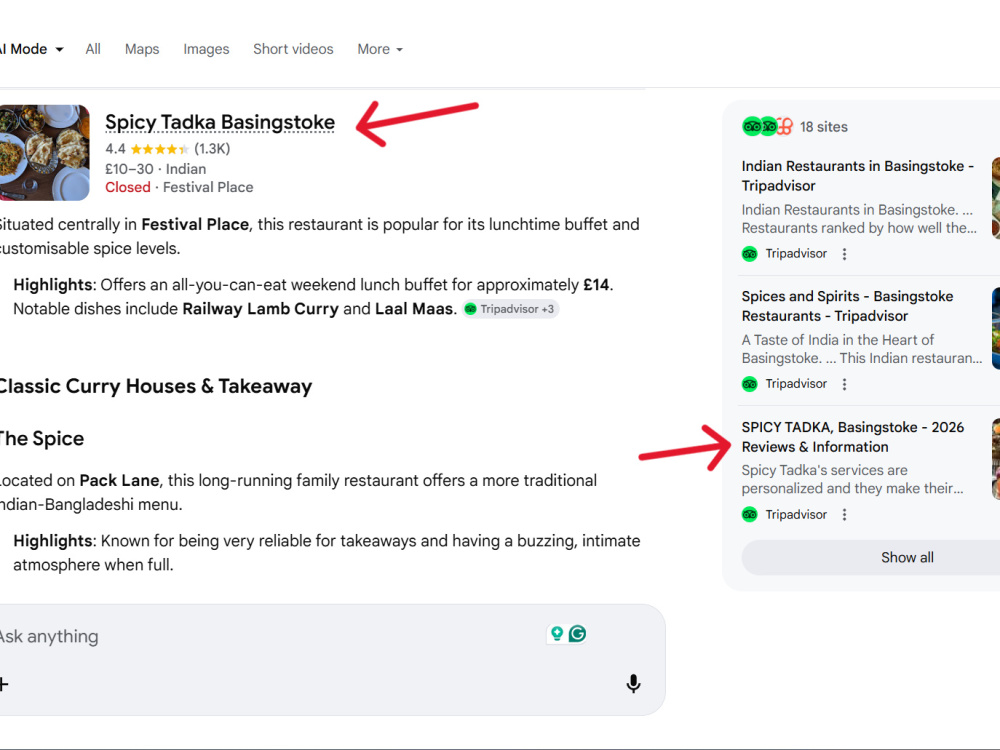Open SPICY TADKA 2026 Reviews link
The image size is (1000, 750).
pyautogui.click(x=852, y=437)
